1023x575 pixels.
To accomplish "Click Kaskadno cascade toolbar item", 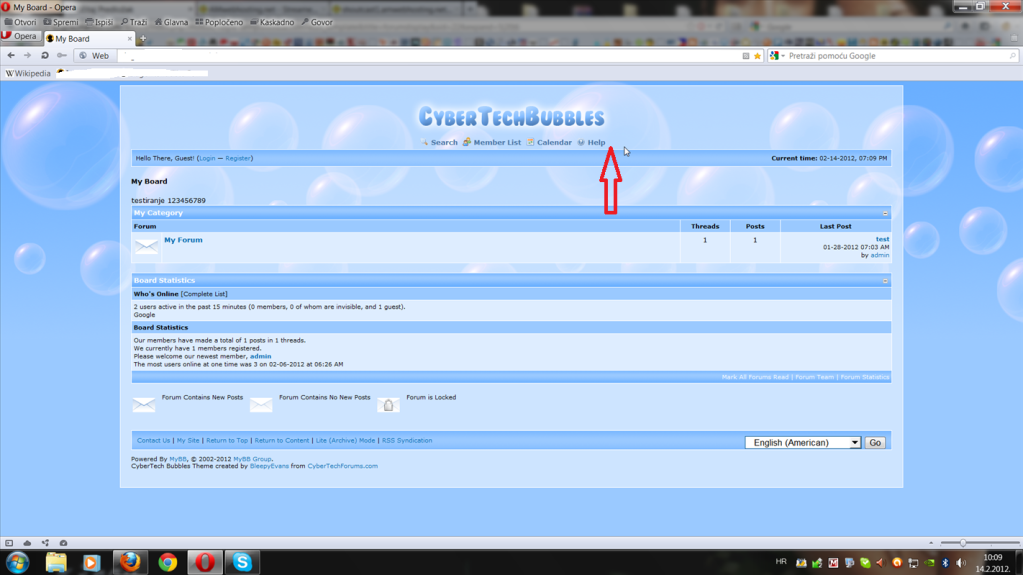I will click(272, 22).
